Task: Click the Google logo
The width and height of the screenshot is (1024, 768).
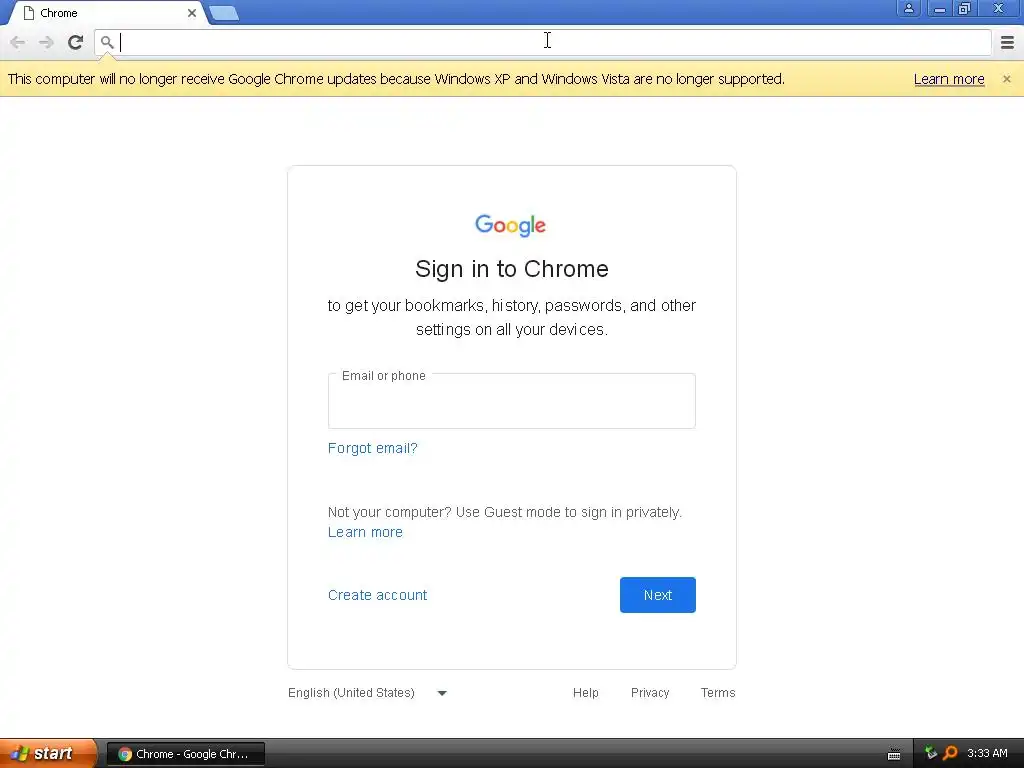Action: tap(511, 225)
